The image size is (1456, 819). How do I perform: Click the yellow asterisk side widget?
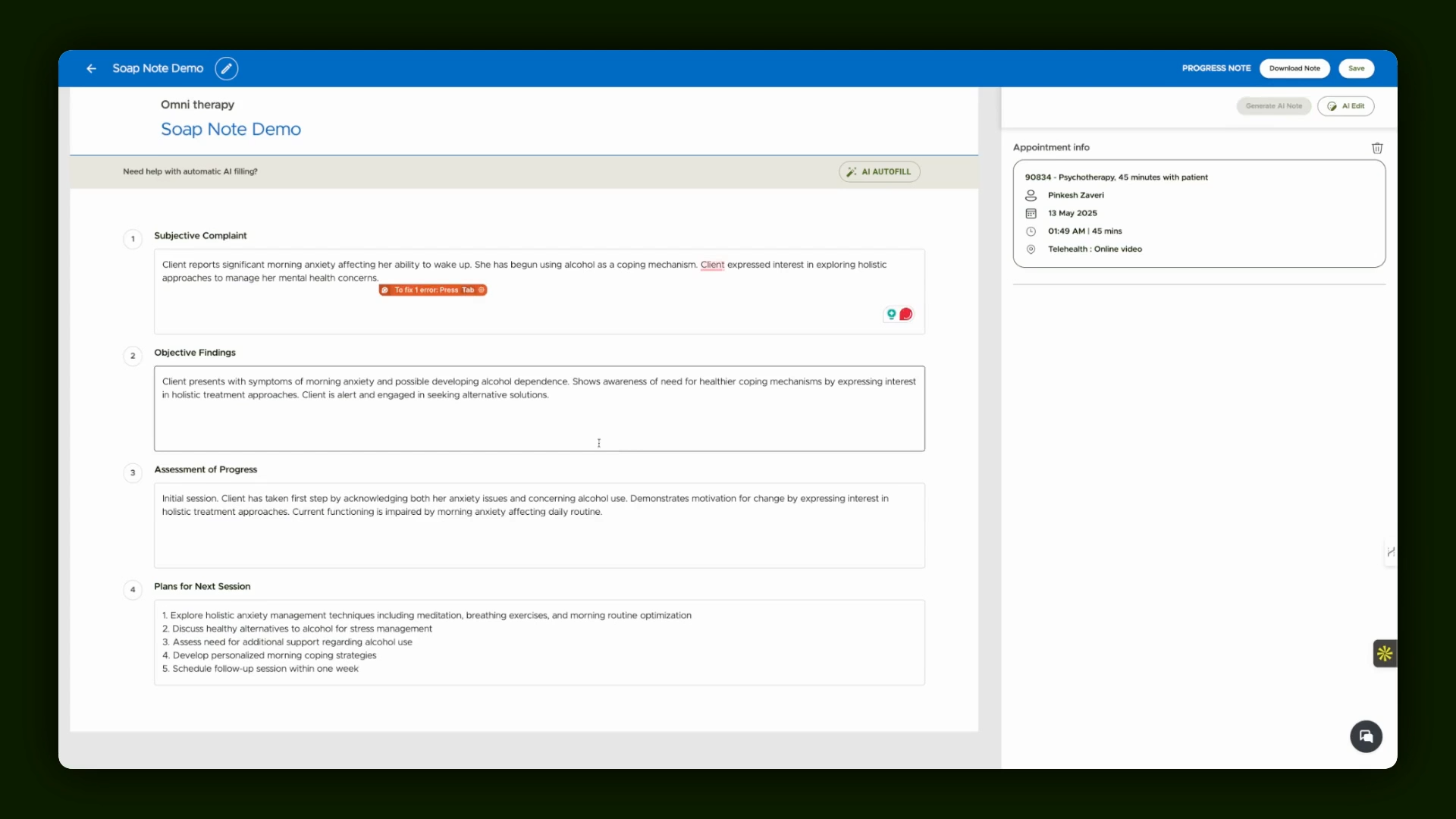pos(1385,653)
